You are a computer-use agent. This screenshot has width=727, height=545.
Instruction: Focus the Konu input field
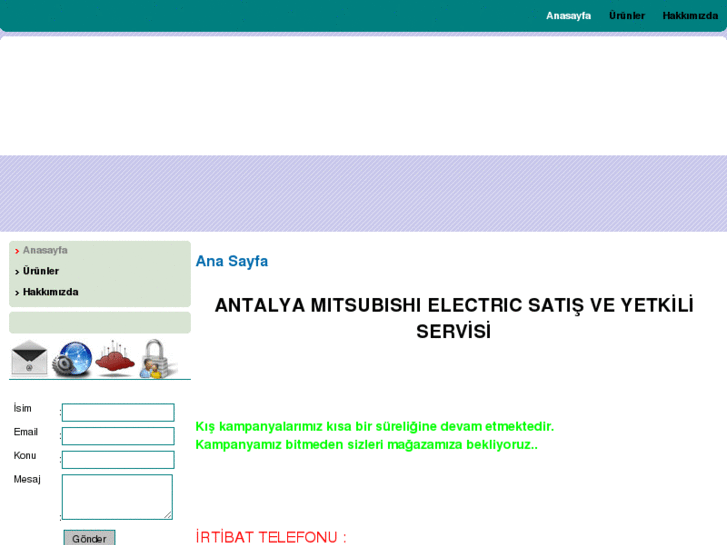tap(118, 460)
